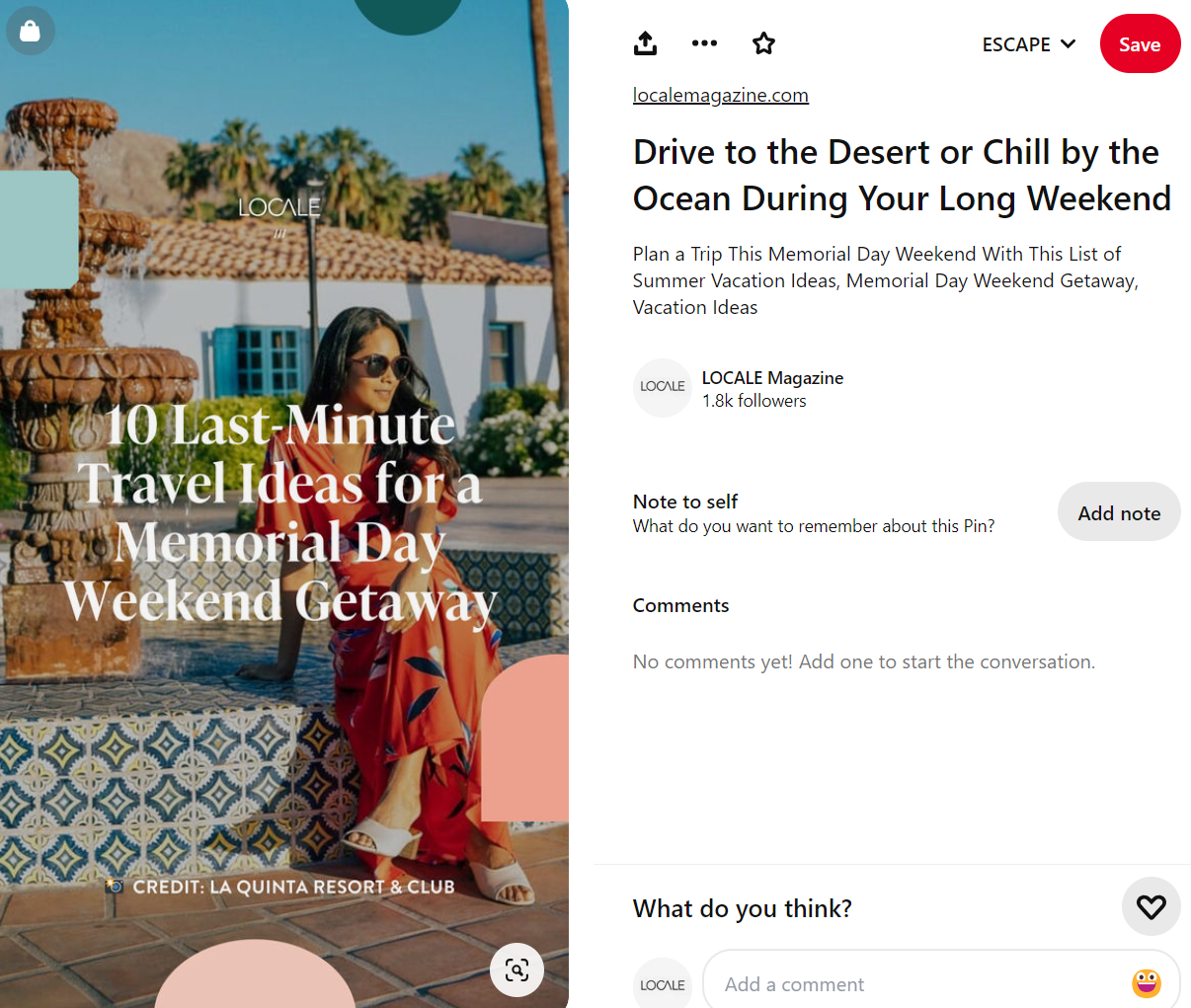
Task: Click the LOCALE Magazine profile name
Action: (772, 378)
